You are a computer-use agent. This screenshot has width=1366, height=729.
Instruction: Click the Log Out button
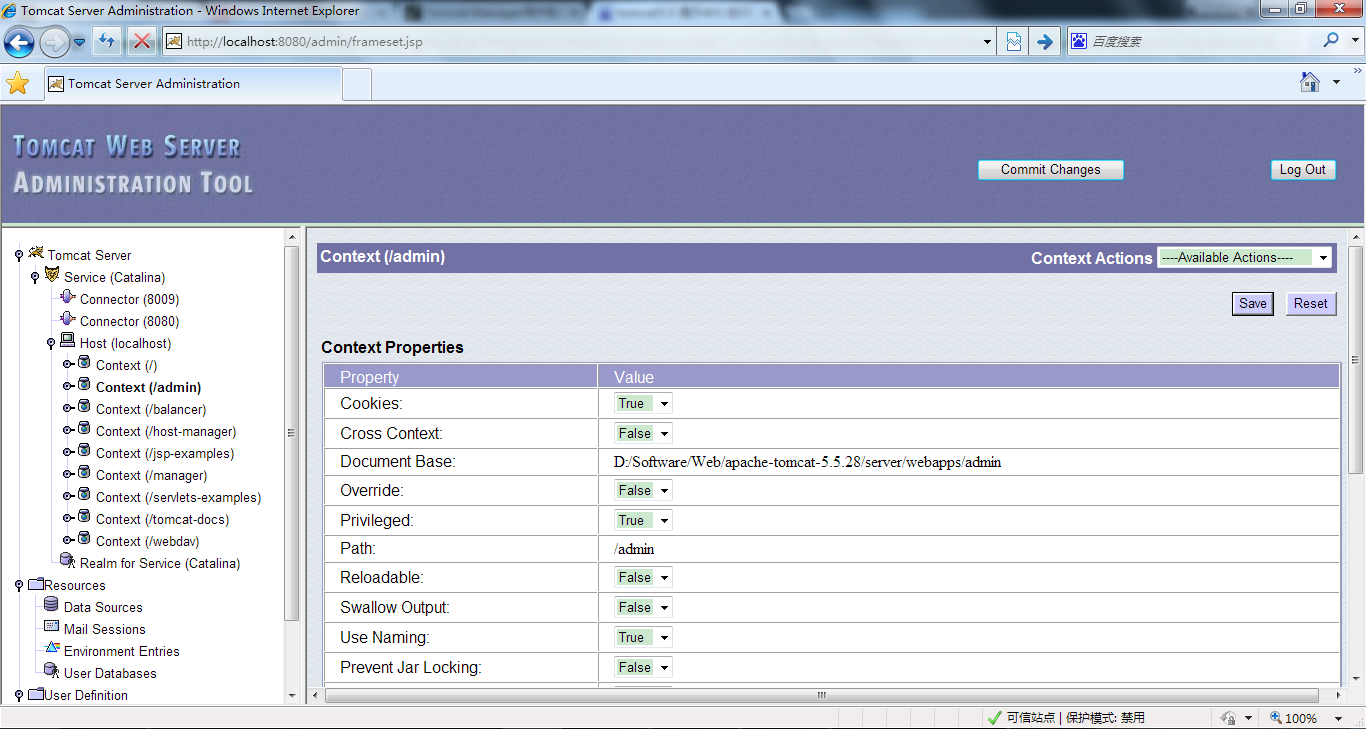[x=1302, y=170]
